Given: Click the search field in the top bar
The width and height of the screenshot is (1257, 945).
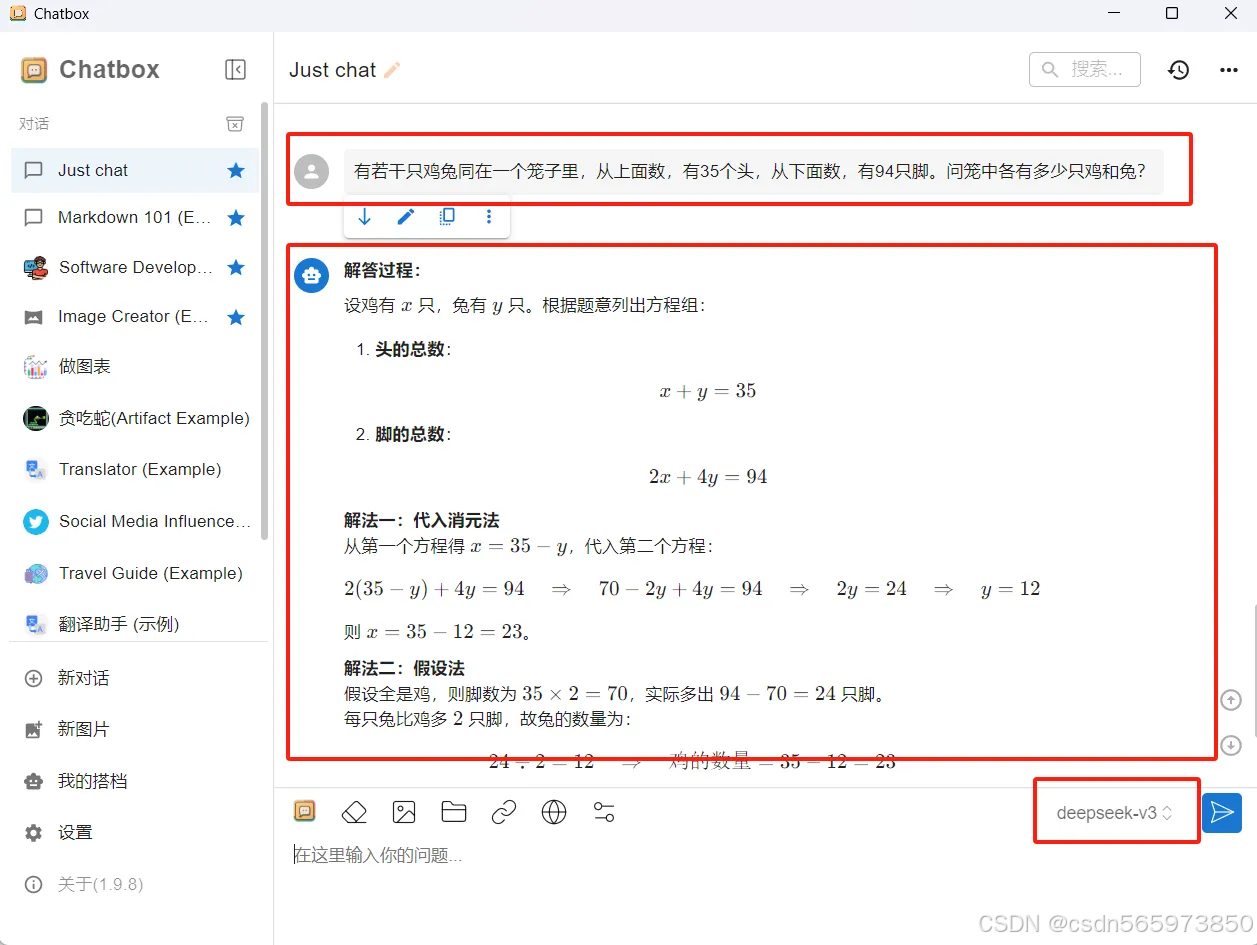Looking at the screenshot, I should click(1084, 70).
